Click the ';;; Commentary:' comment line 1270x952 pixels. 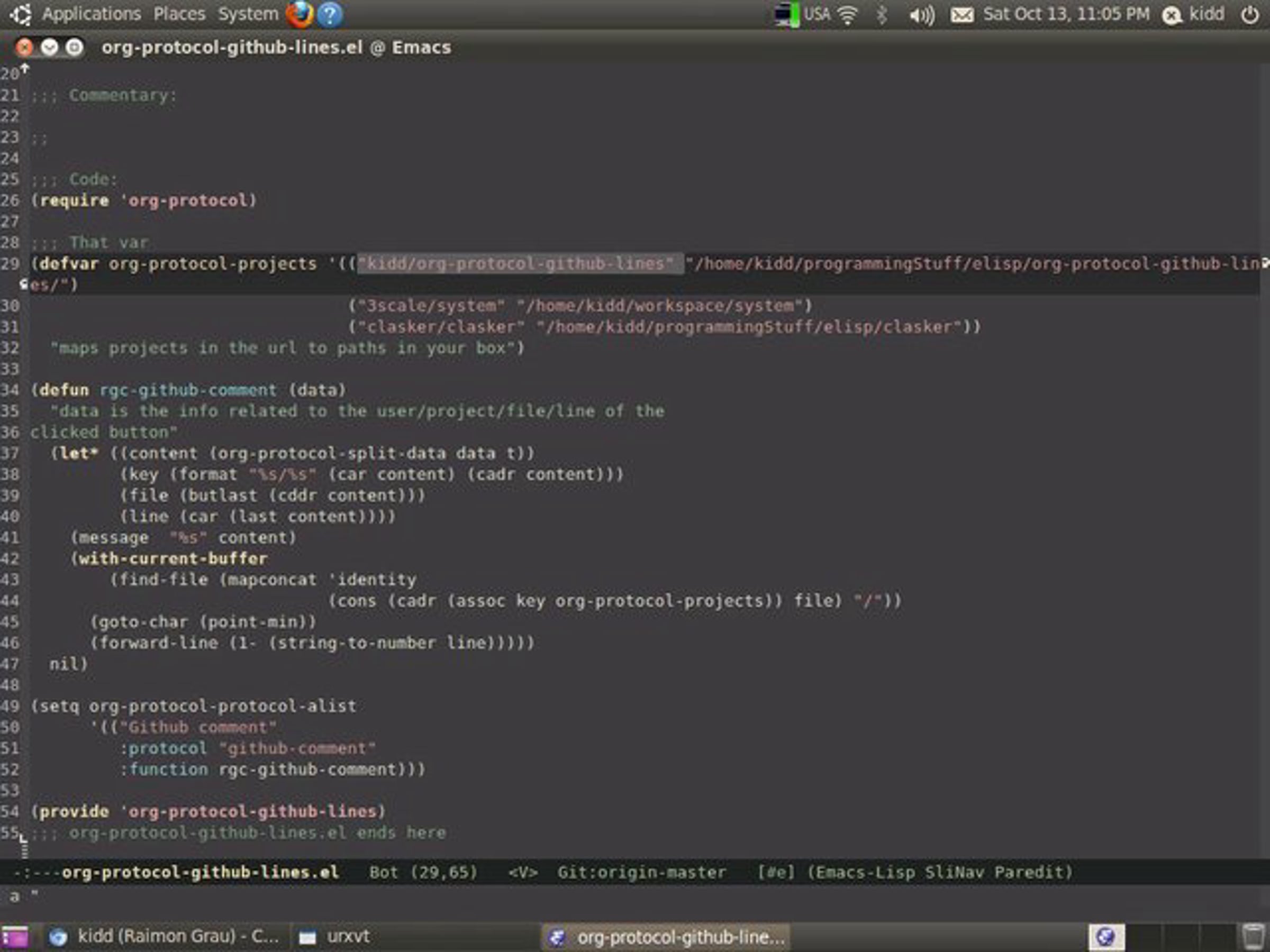tap(103, 95)
